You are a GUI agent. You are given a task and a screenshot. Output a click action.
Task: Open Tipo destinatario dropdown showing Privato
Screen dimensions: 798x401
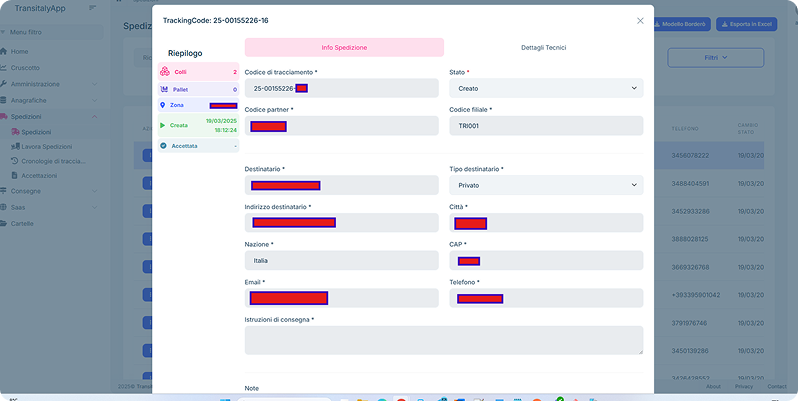pyautogui.click(x=545, y=185)
